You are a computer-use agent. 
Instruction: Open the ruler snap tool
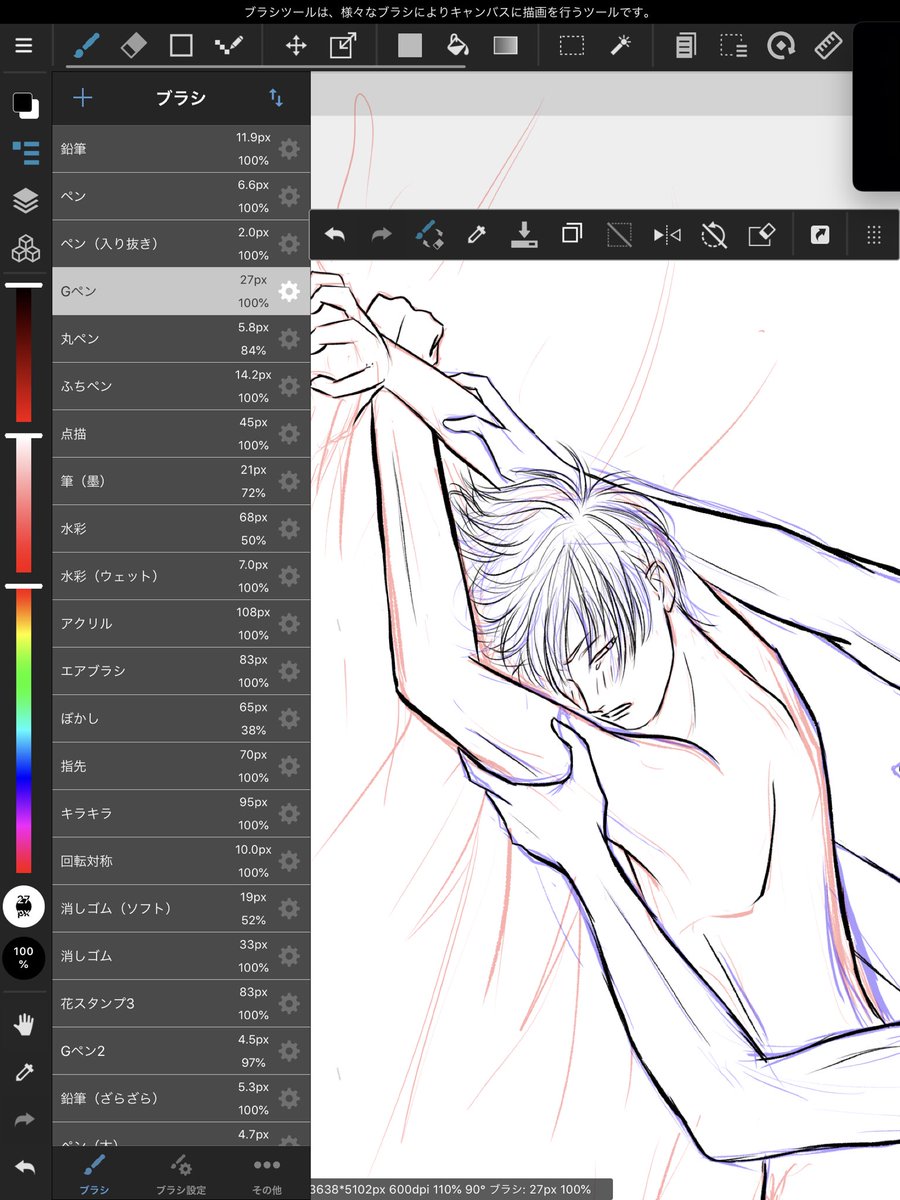coord(828,46)
